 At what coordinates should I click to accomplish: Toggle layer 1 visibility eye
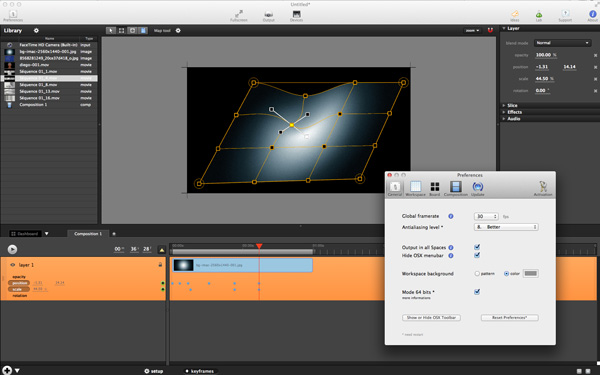coord(13,265)
